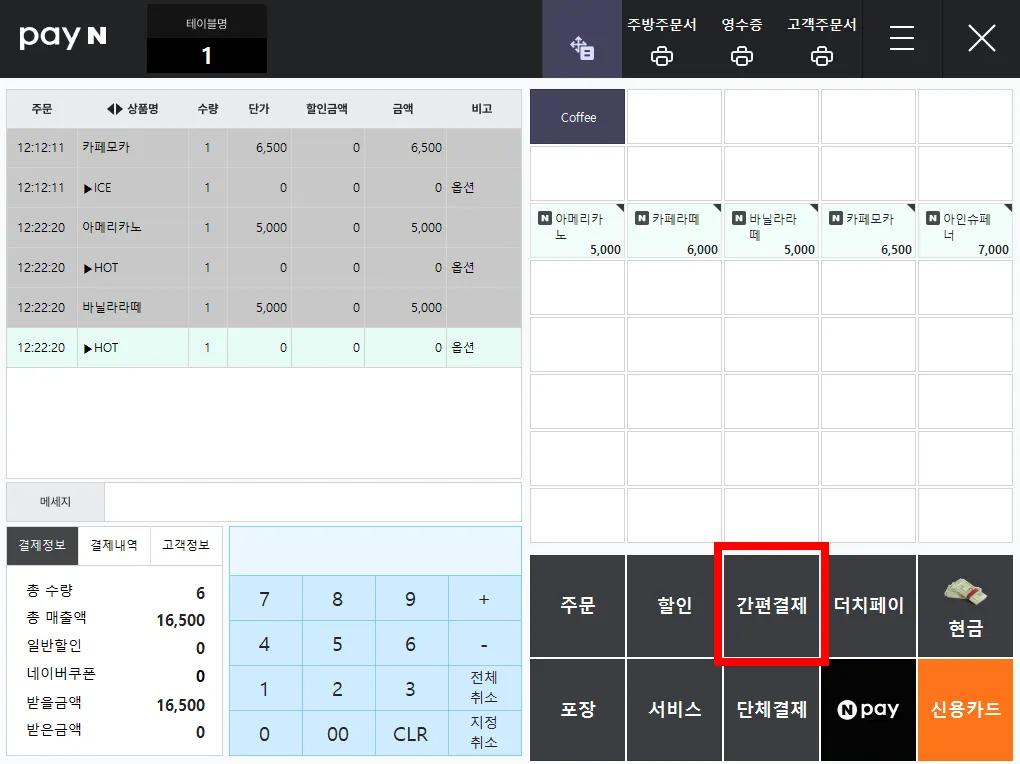The height and width of the screenshot is (764, 1020).
Task: Click the keypad display field
Action: point(375,551)
